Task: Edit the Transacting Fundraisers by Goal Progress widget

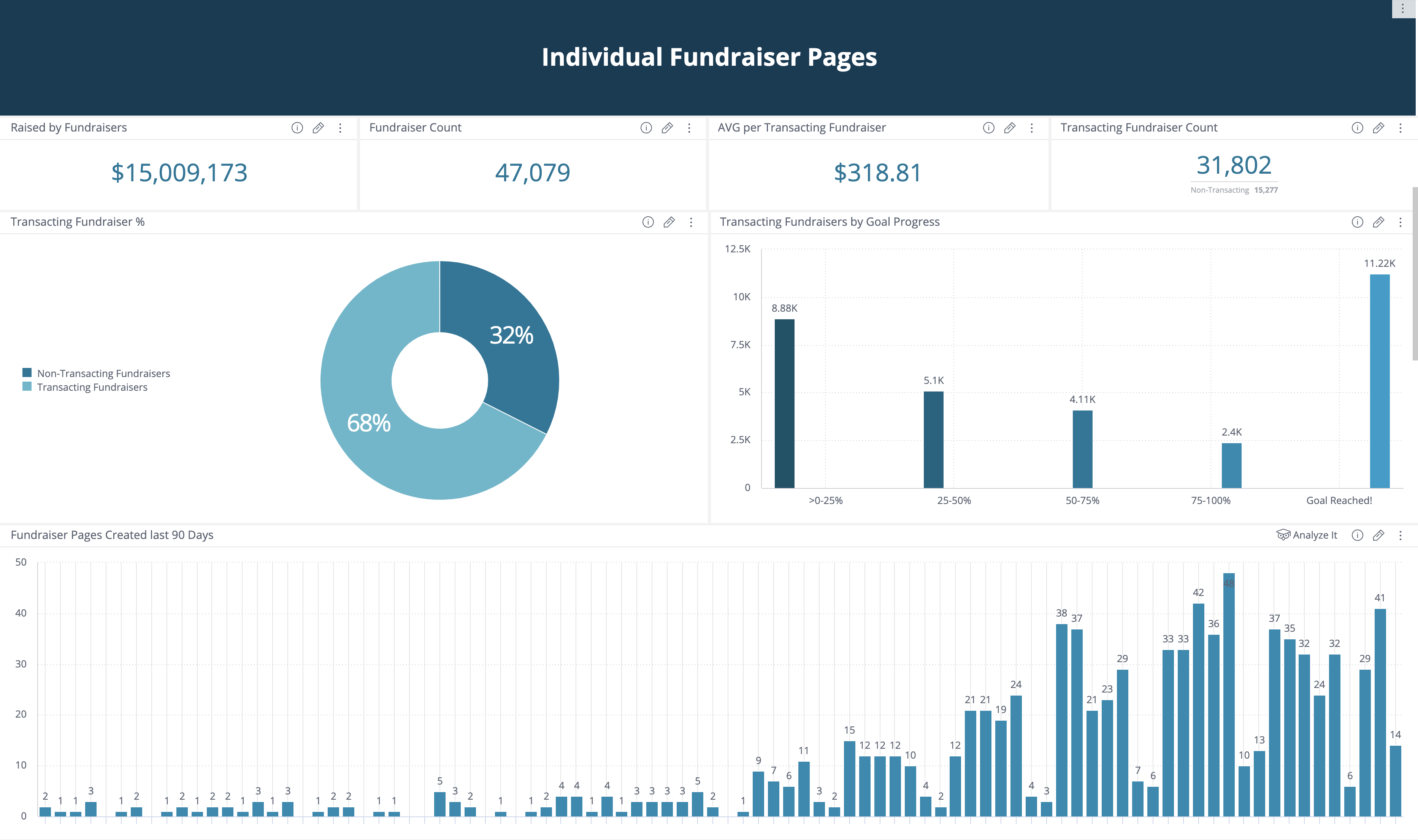Action: (1378, 222)
